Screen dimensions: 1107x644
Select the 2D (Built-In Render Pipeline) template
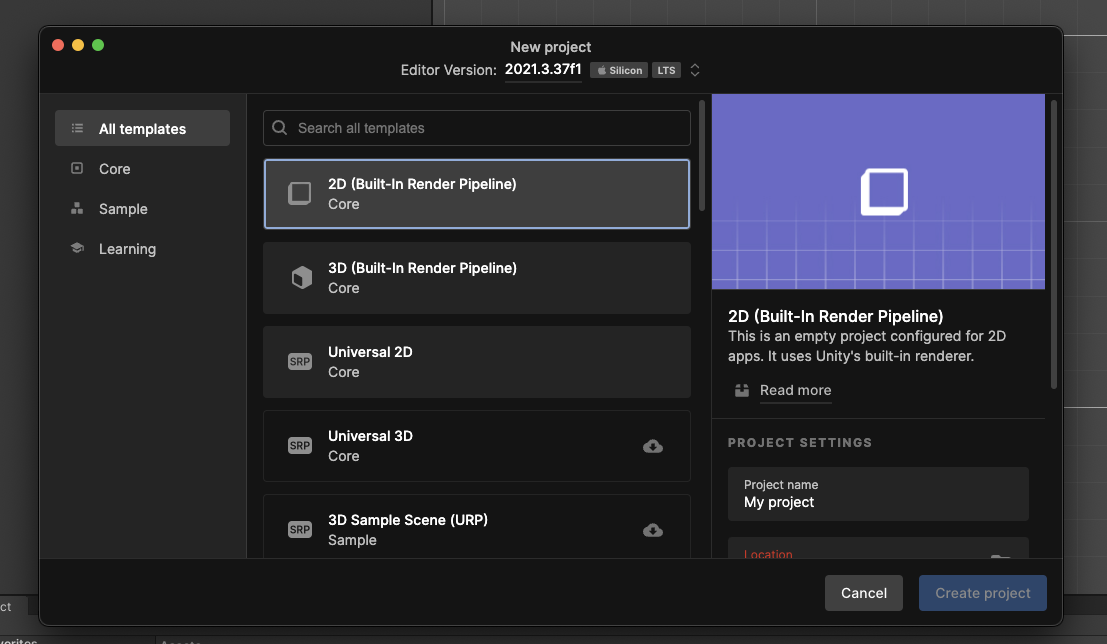tap(477, 193)
